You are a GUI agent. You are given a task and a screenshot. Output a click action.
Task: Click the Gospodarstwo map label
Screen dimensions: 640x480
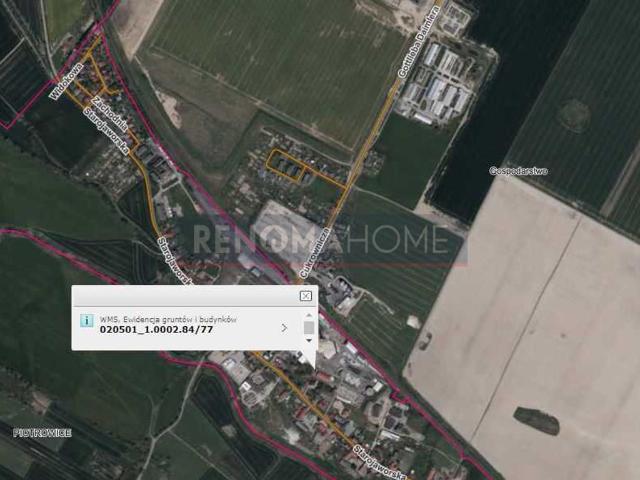(518, 171)
